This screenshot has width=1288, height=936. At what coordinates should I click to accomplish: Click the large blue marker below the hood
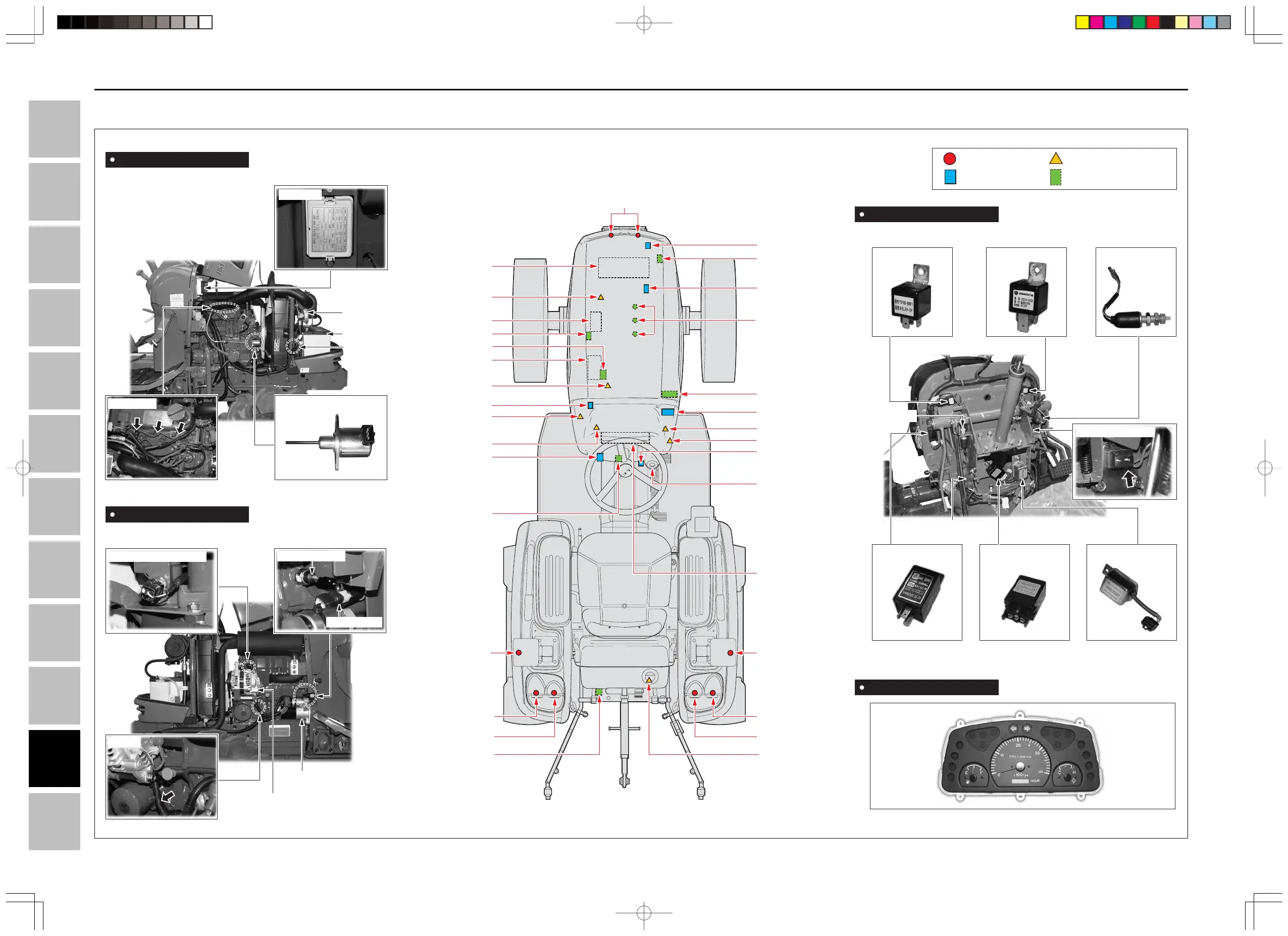point(668,412)
